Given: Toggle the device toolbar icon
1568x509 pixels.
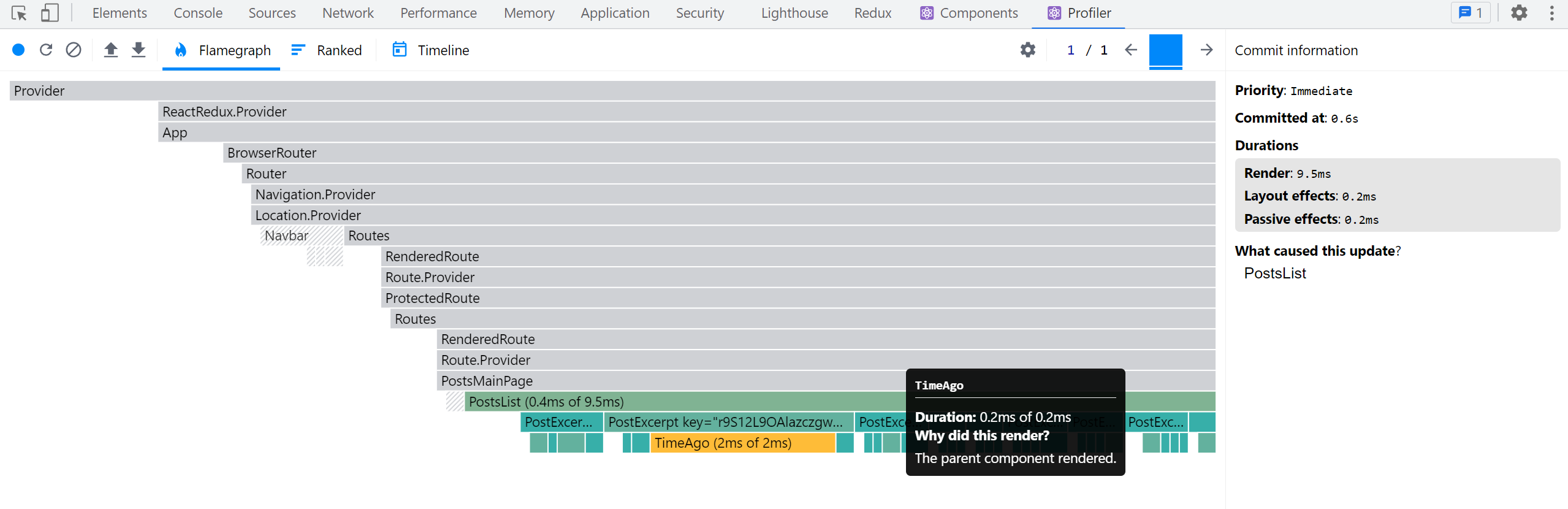Looking at the screenshot, I should (50, 13).
